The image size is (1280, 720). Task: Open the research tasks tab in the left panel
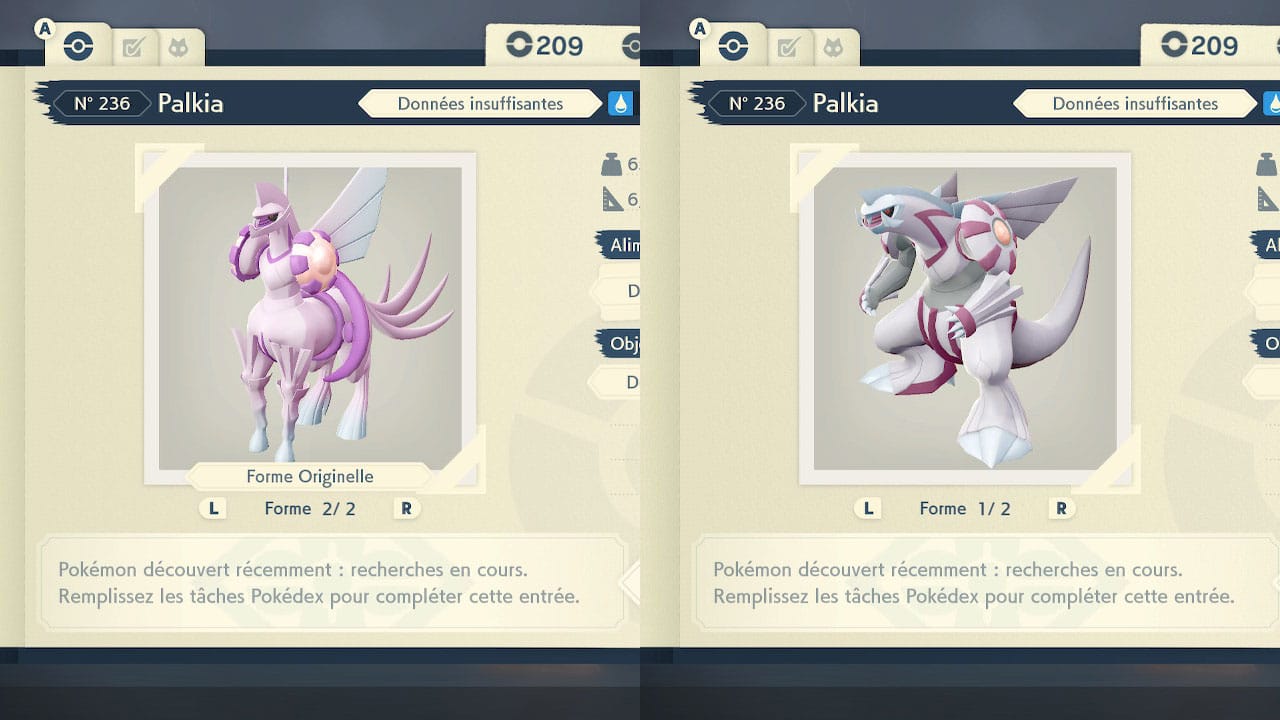pyautogui.click(x=131, y=47)
